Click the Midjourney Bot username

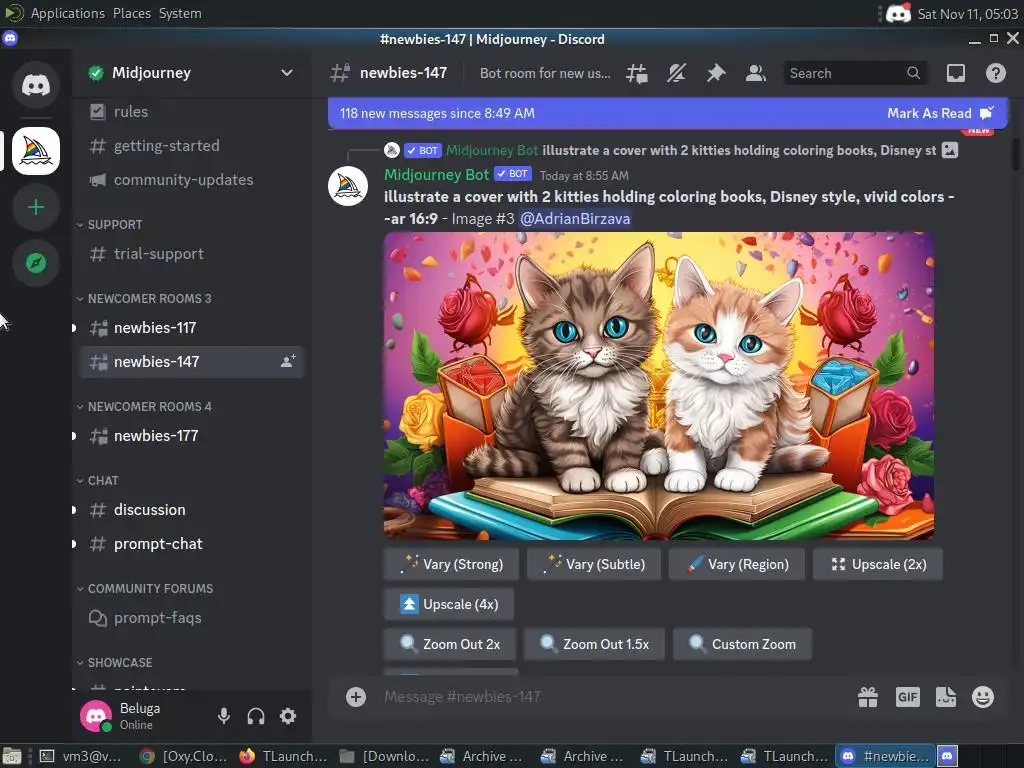pyautogui.click(x=436, y=174)
